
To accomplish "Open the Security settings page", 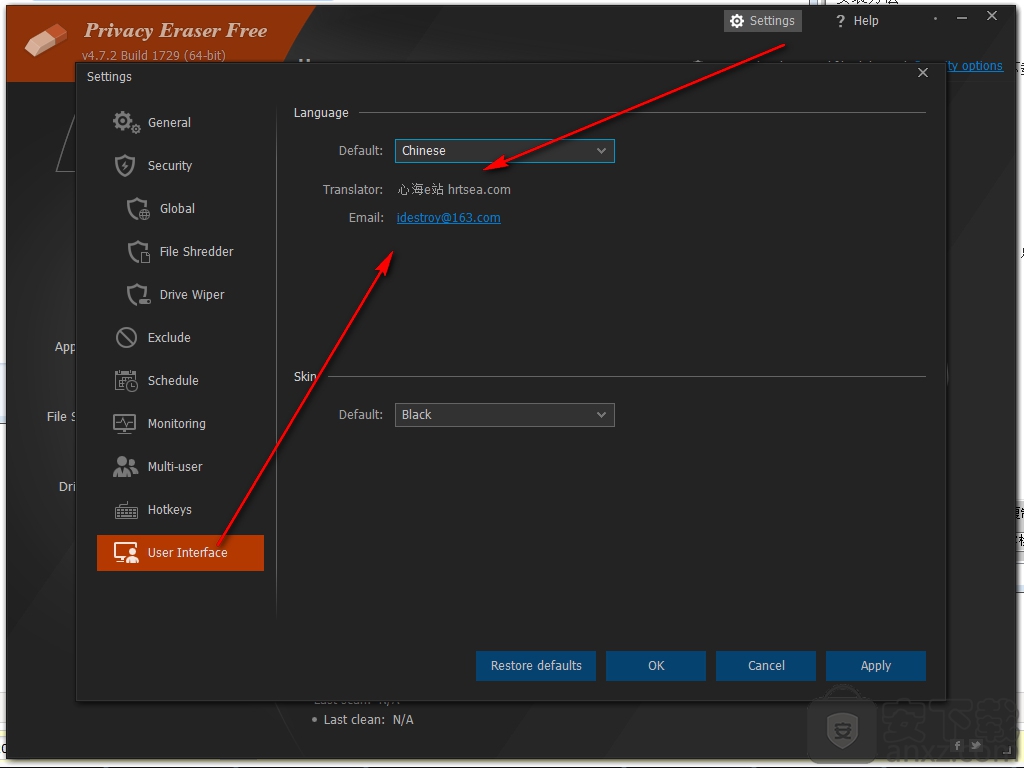I will click(180, 165).
